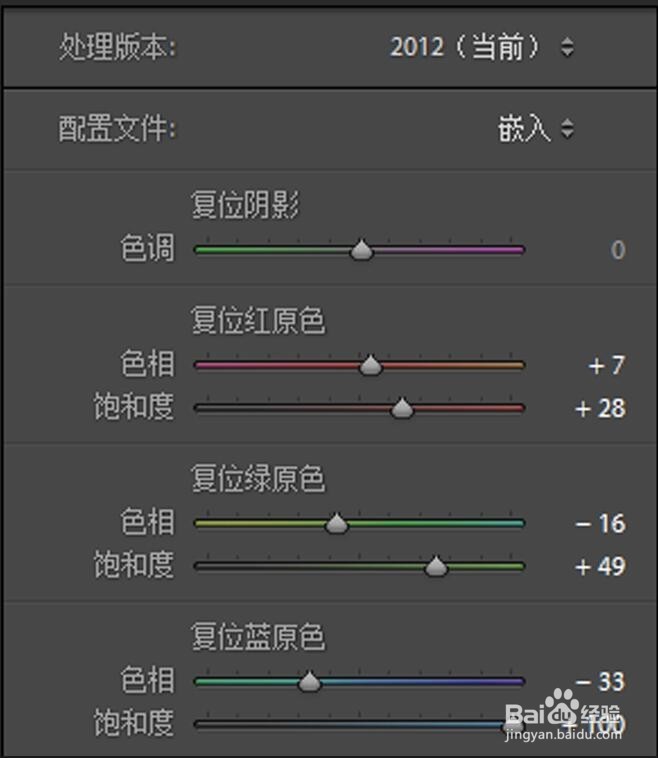
Task: Click the 复位绿原色 reset label
Action: 258,479
